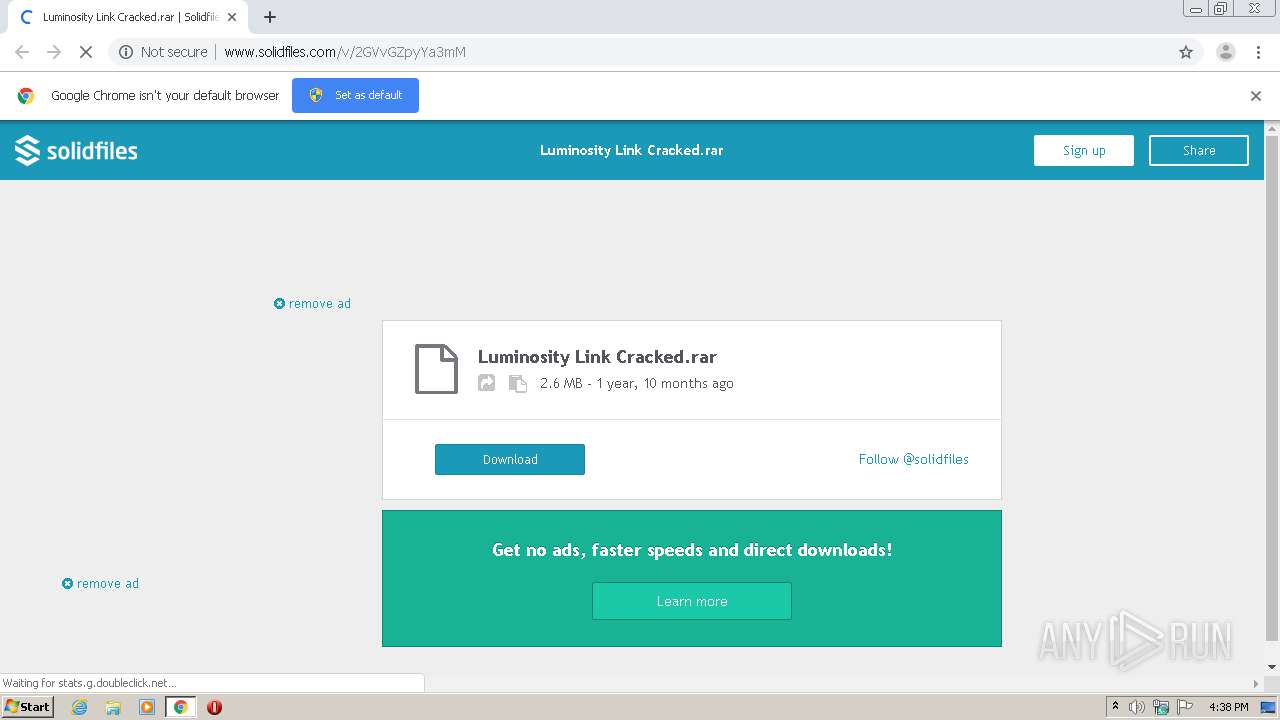Click the Share button in header

[1199, 150]
